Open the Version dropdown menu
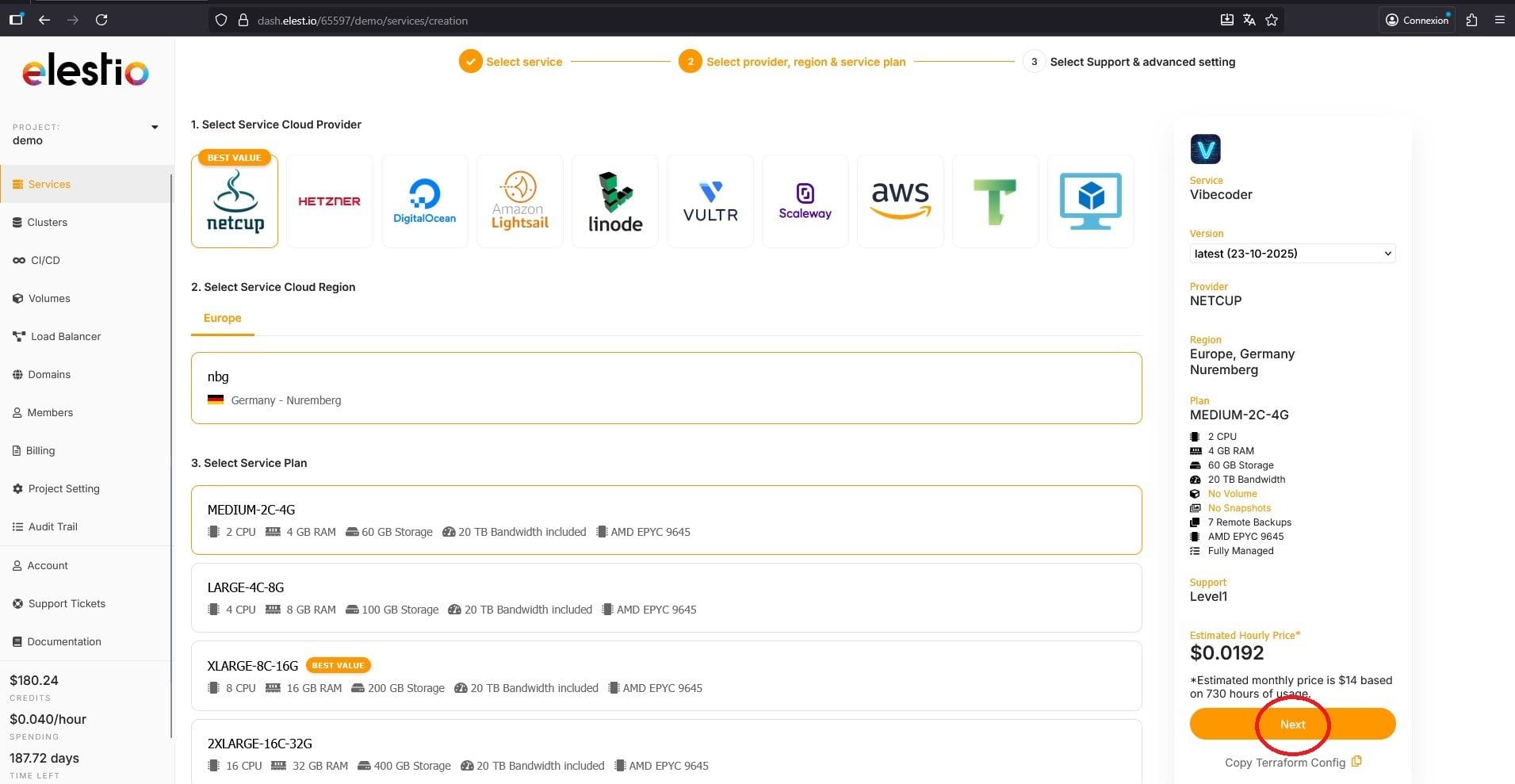 click(x=1292, y=254)
